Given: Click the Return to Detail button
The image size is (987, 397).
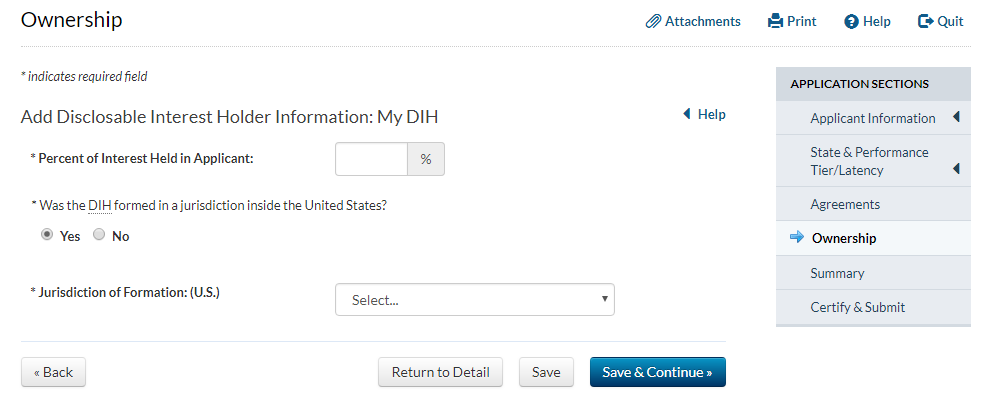Looking at the screenshot, I should click(441, 372).
